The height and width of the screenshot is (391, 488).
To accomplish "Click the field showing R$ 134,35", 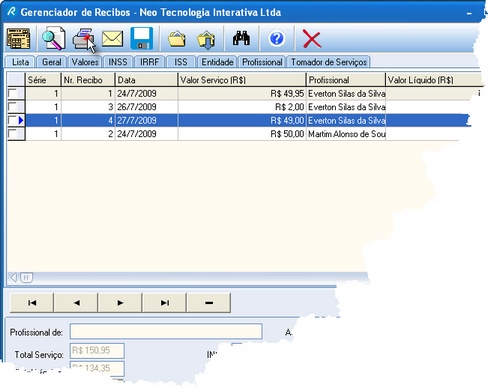I will click(x=97, y=369).
